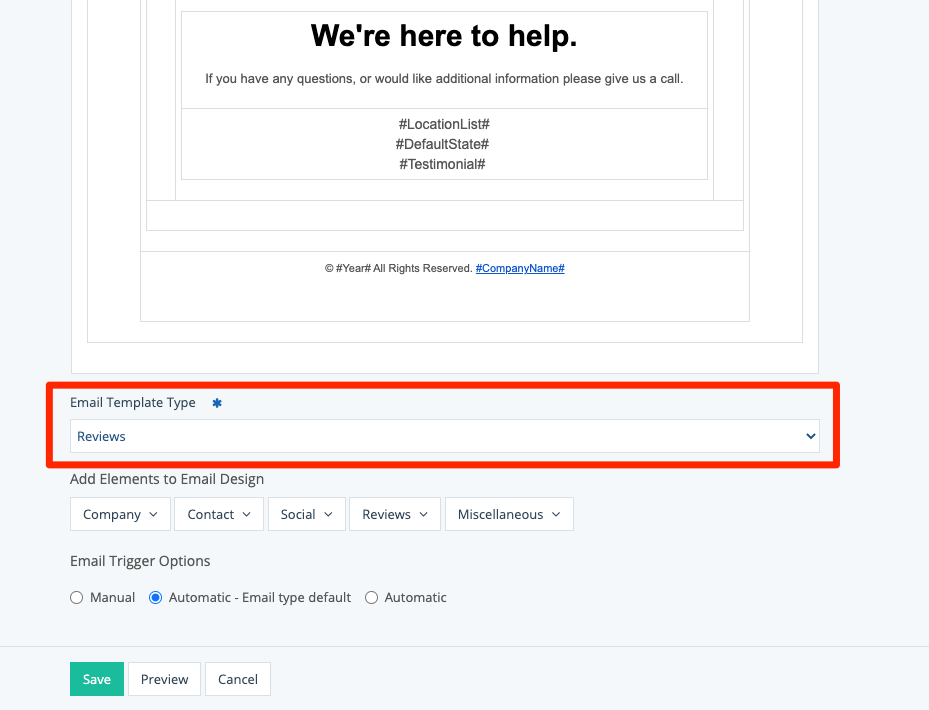
Task: Click the Cancel button
Action: (238, 679)
